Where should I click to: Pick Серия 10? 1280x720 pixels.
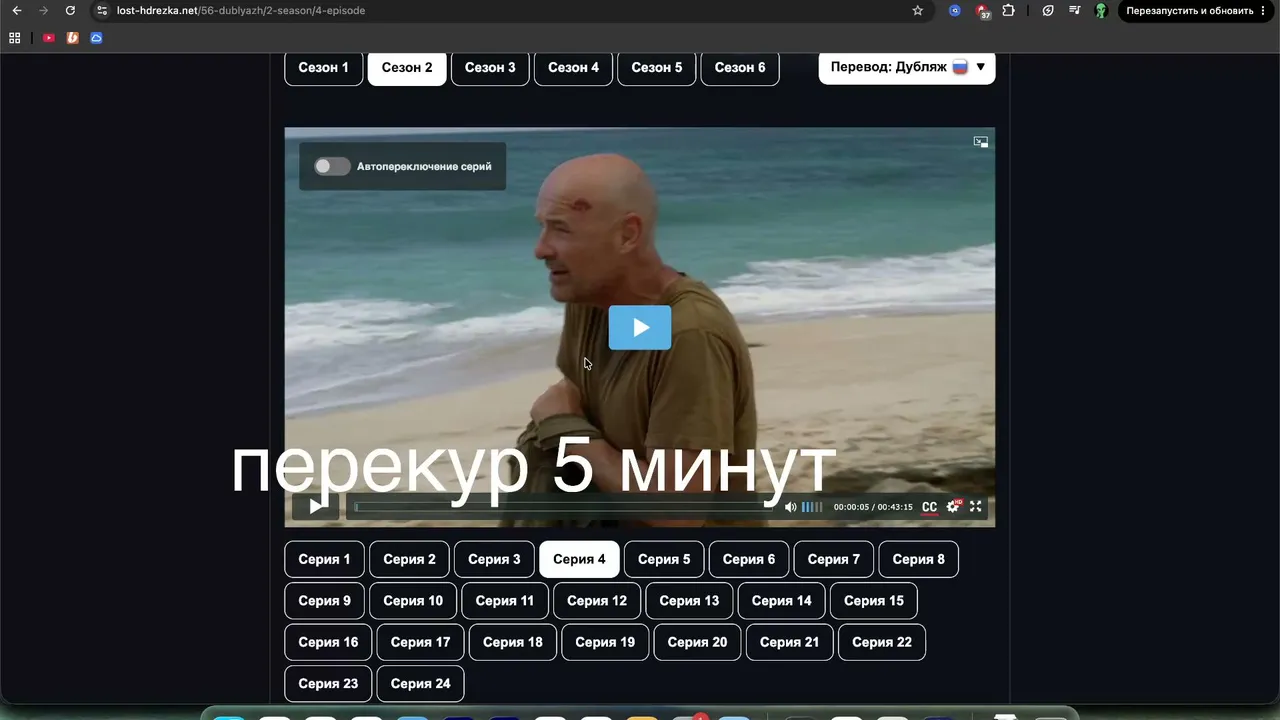tap(413, 600)
